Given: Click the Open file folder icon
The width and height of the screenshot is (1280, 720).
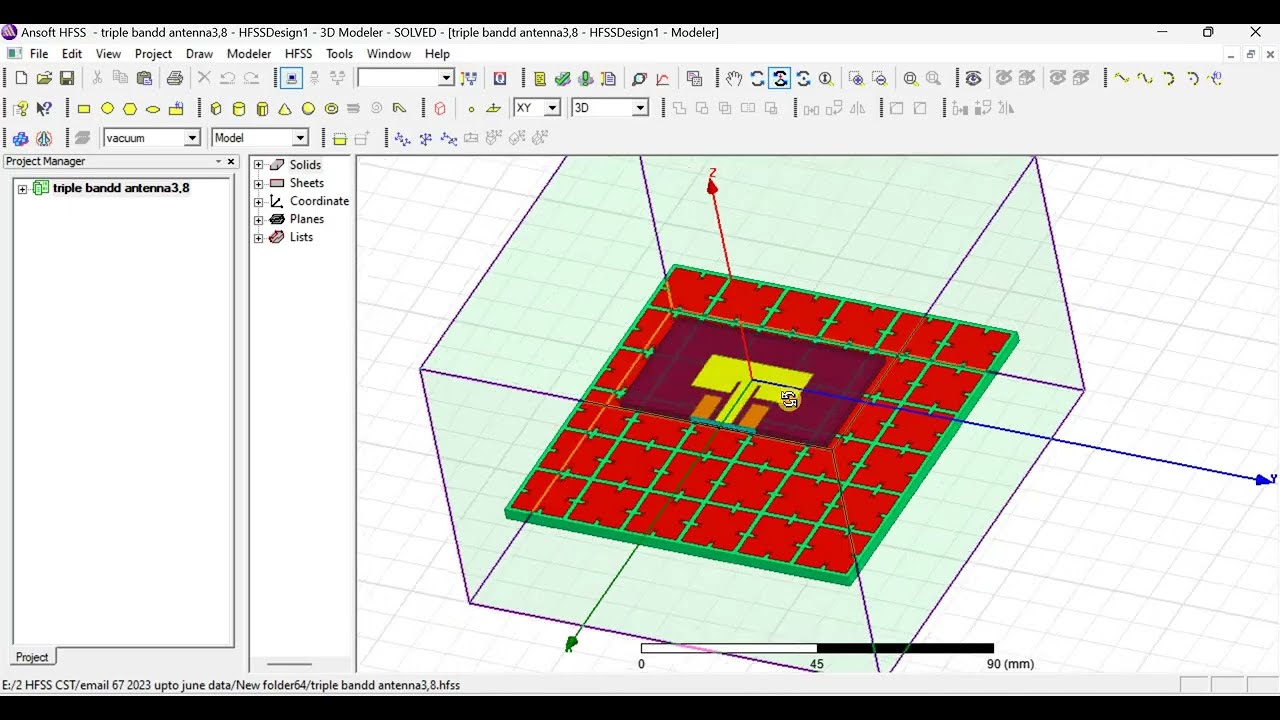Looking at the screenshot, I should tap(44, 78).
